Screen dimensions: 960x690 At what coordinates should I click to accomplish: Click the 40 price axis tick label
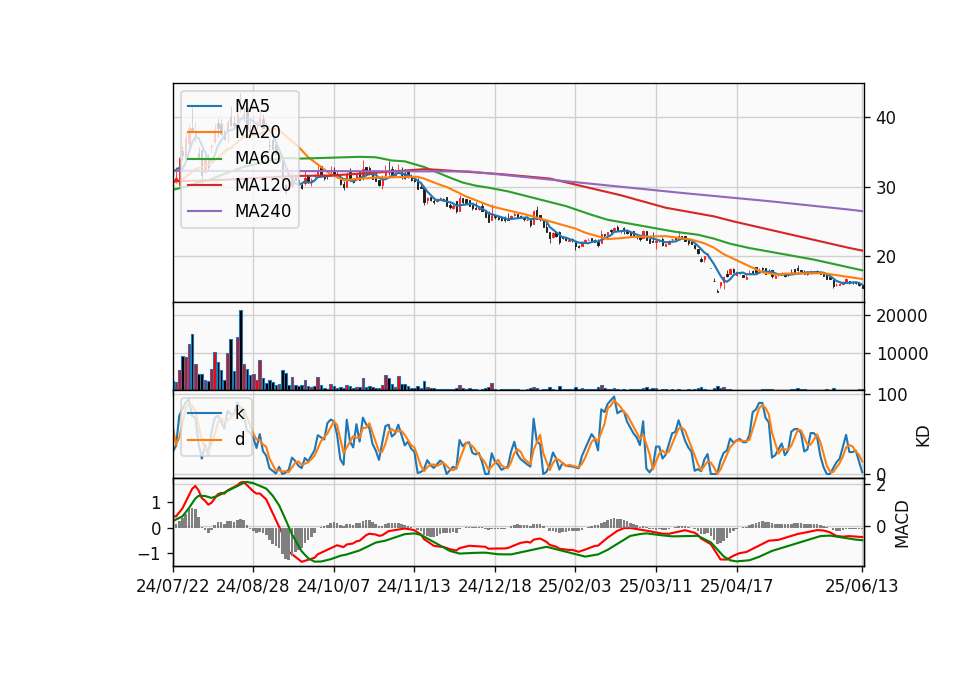click(x=886, y=118)
